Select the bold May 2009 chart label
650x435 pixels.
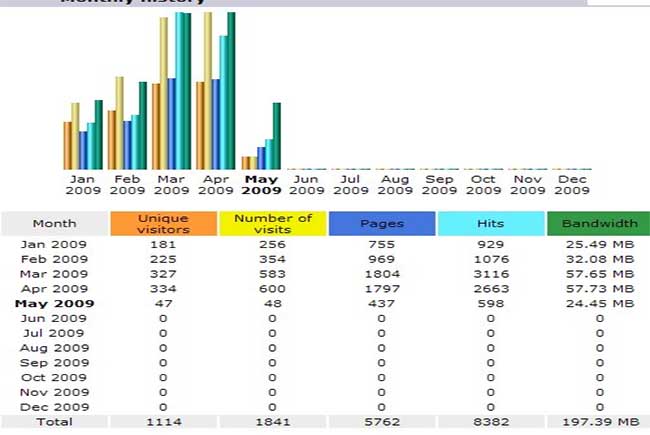262,184
